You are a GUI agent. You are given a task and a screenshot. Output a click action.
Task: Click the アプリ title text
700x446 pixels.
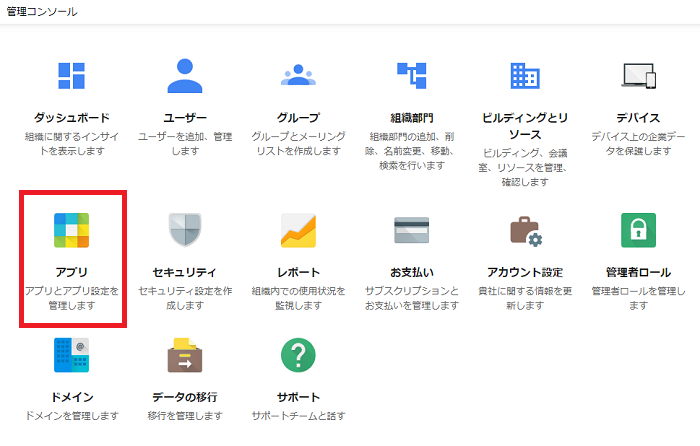click(71, 272)
